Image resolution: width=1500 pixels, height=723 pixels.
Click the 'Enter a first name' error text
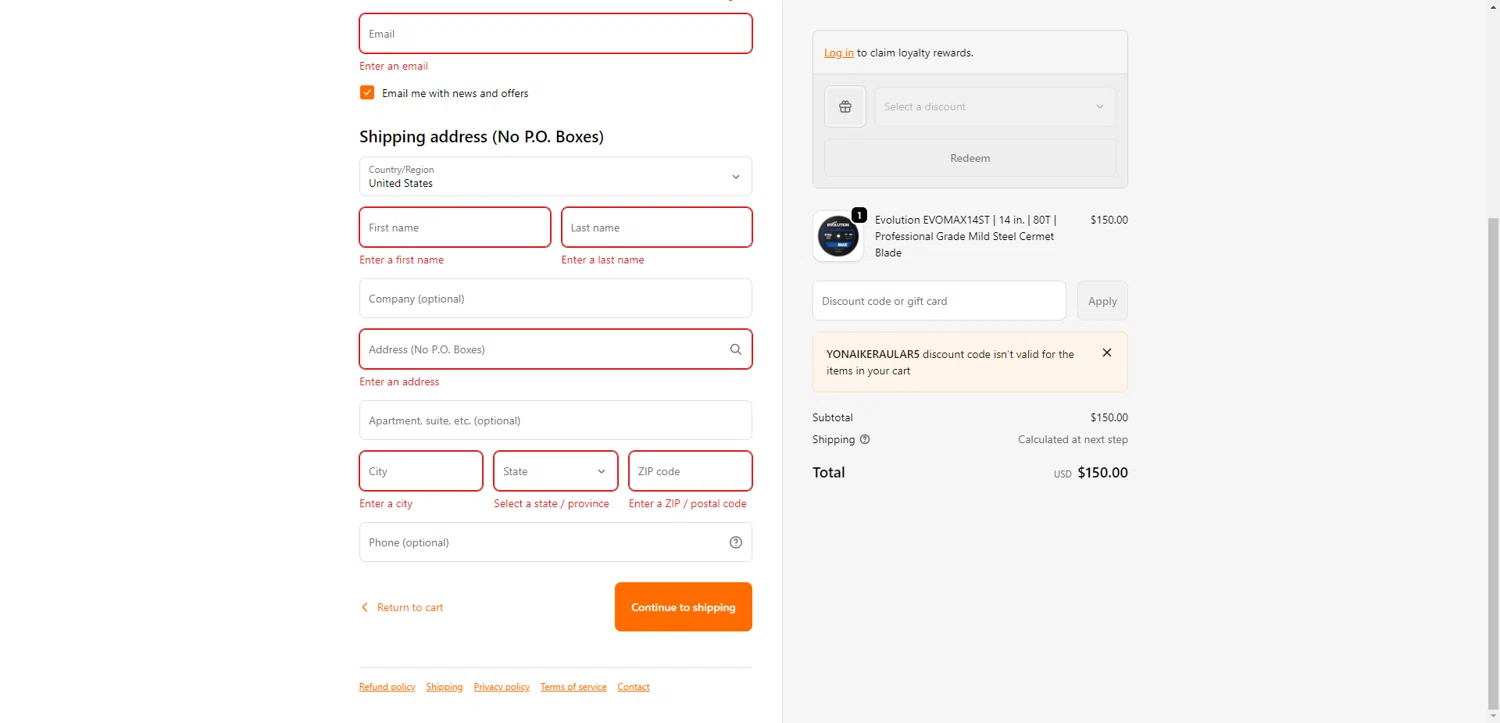pos(402,260)
